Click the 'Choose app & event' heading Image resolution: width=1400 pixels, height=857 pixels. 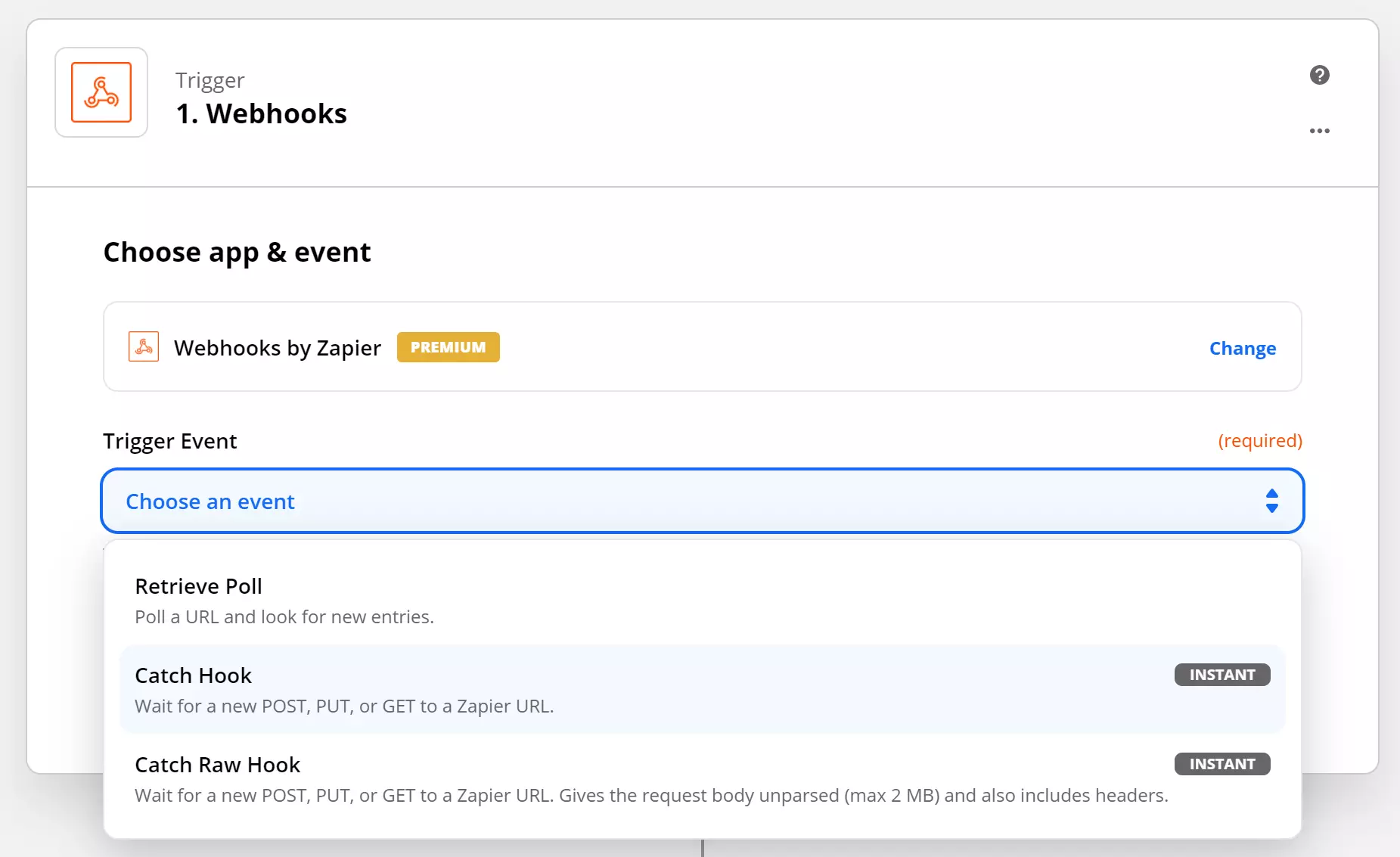click(x=237, y=252)
